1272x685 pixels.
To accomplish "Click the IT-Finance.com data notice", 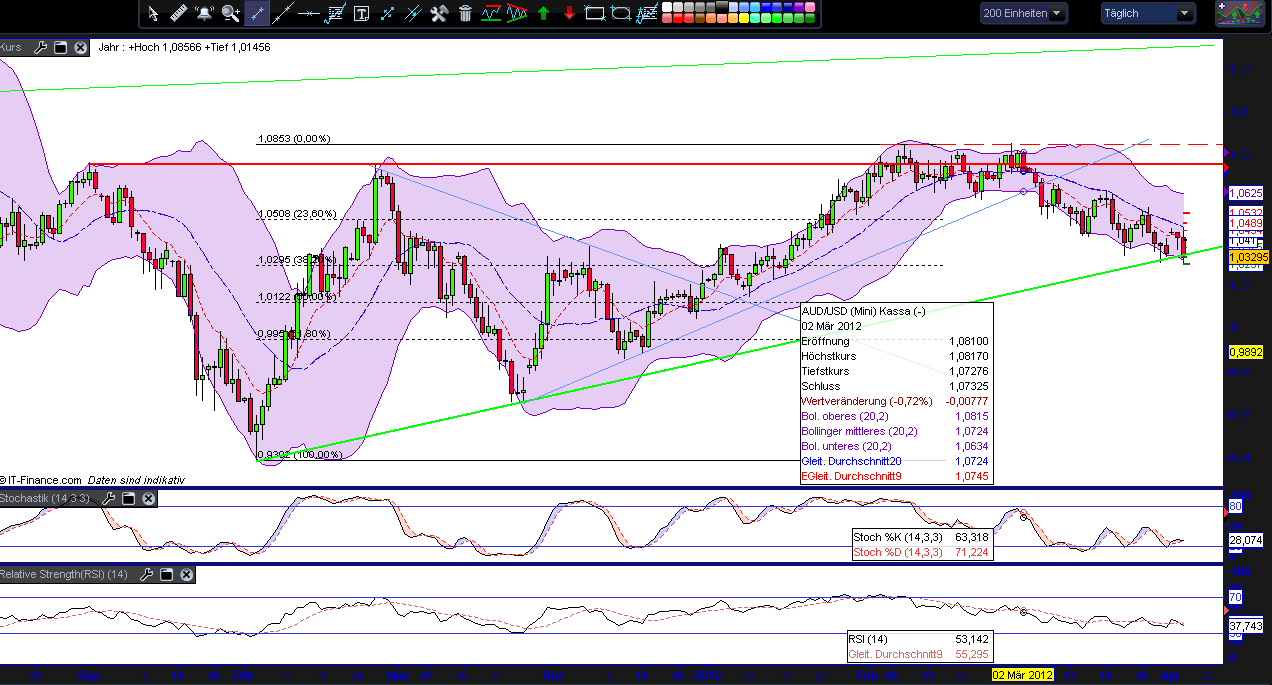I will pyautogui.click(x=92, y=480).
